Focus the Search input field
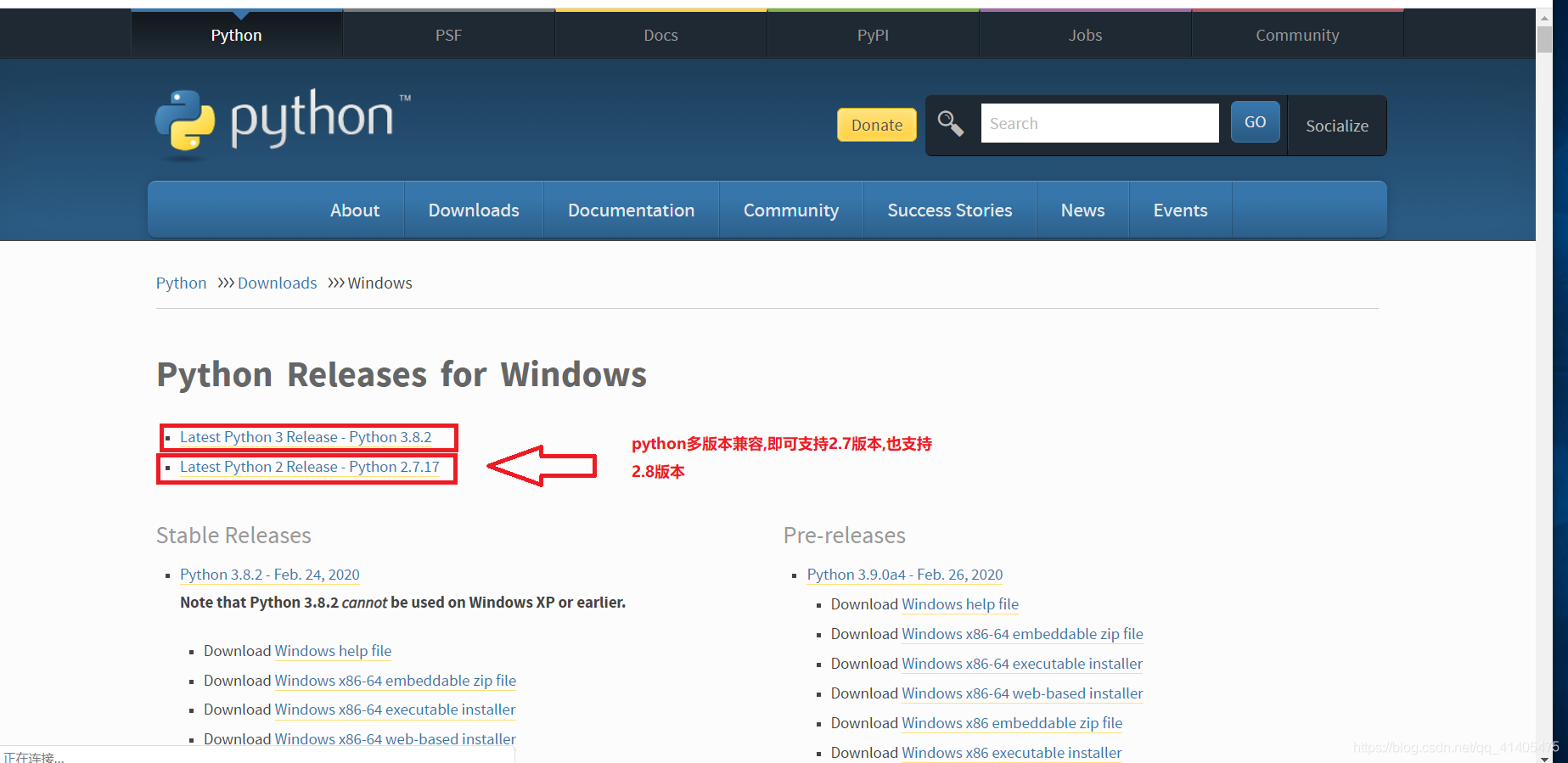This screenshot has height=763, width=1568. pos(1099,123)
